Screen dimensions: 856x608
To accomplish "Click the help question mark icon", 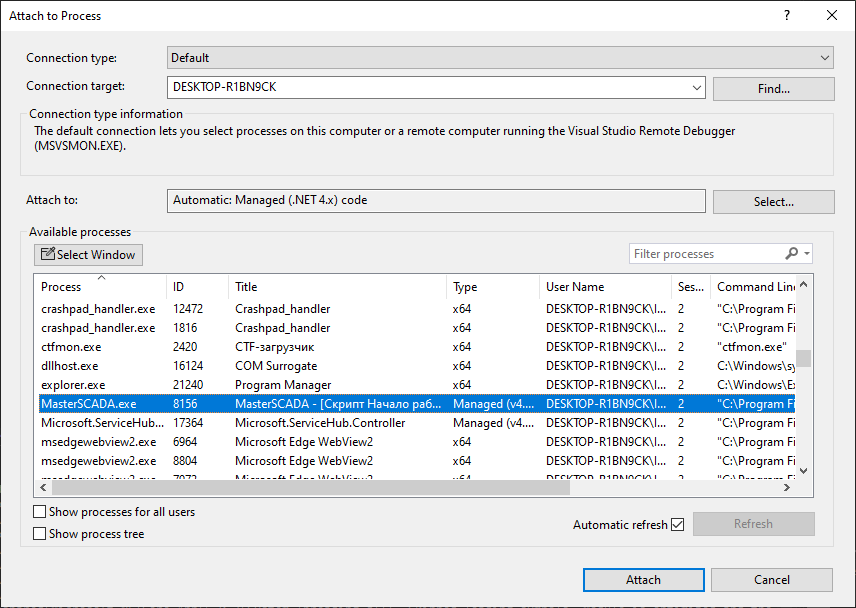I will [787, 15].
